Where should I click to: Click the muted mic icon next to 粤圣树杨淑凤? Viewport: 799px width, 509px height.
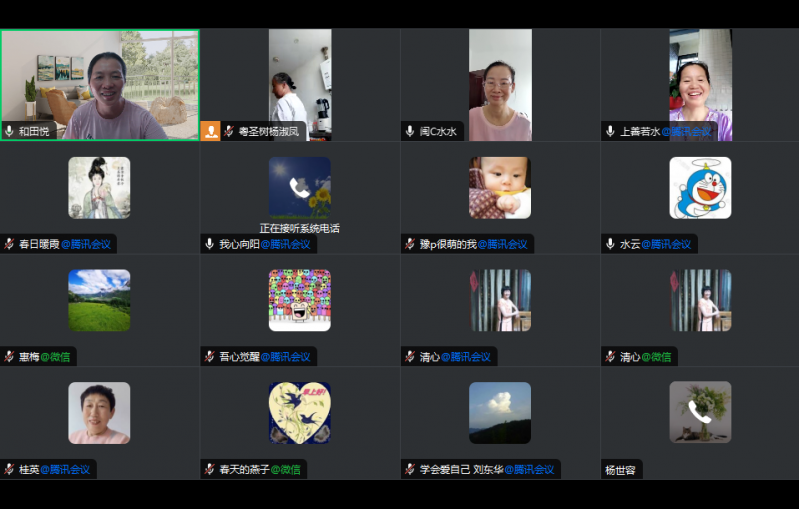229,131
